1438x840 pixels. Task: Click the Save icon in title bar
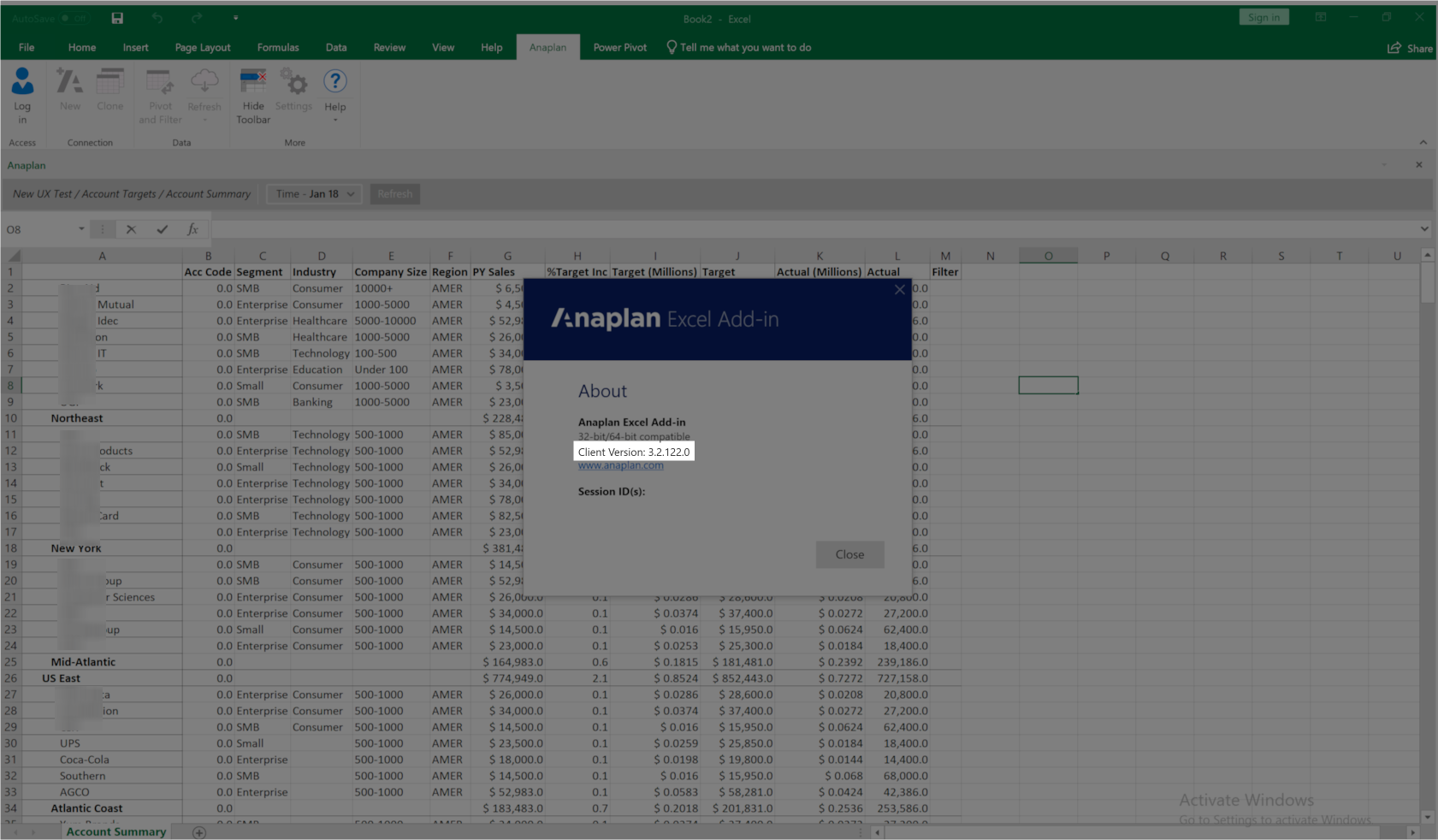117,18
